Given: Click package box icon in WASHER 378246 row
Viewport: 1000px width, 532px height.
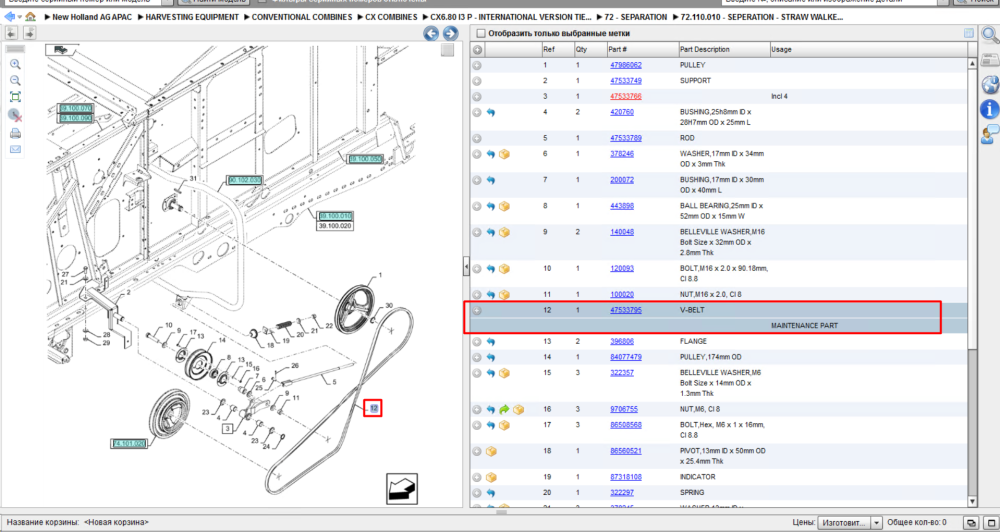Looking at the screenshot, I should tap(504, 154).
